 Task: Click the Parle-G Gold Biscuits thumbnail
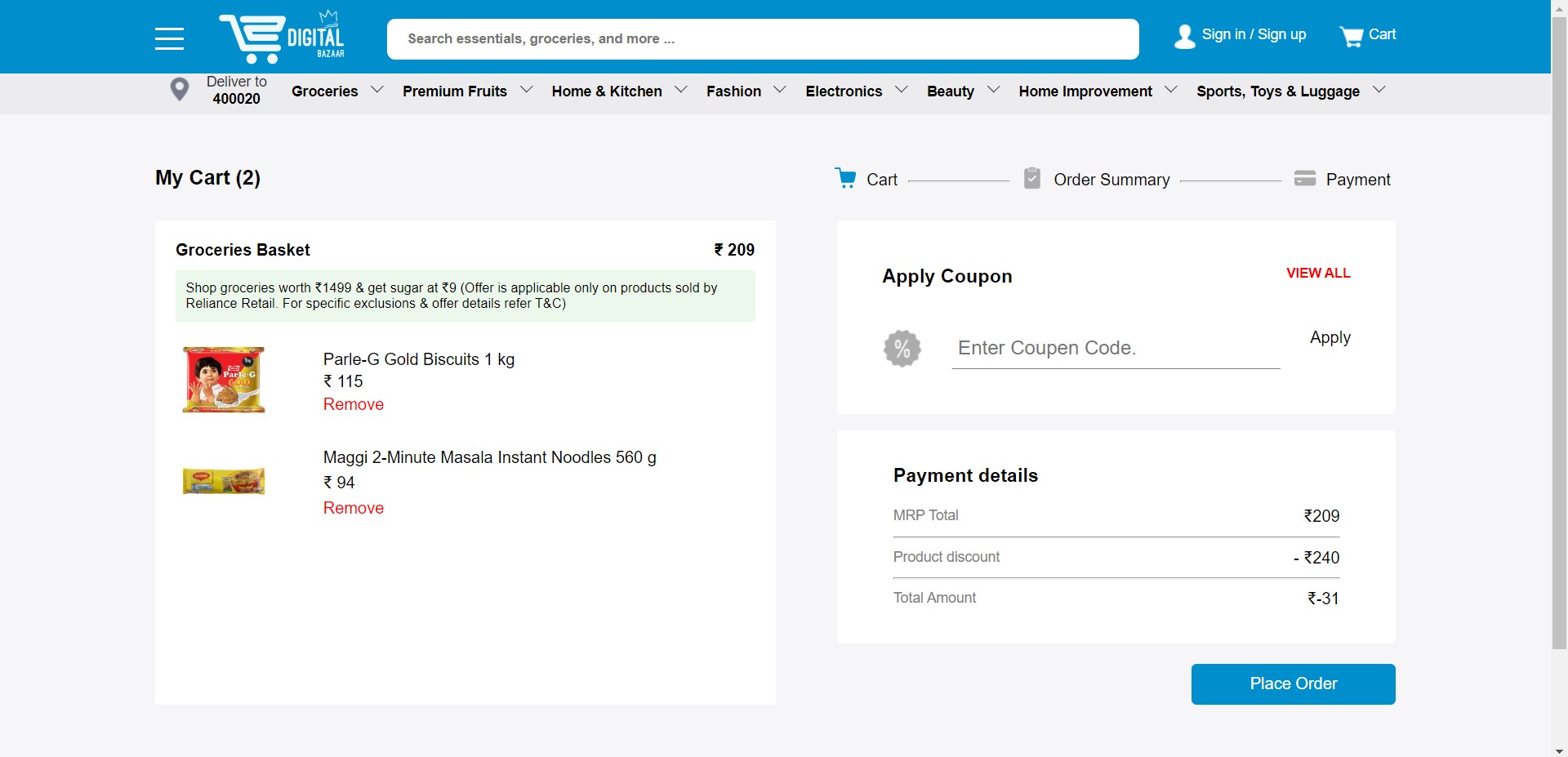pyautogui.click(x=223, y=380)
